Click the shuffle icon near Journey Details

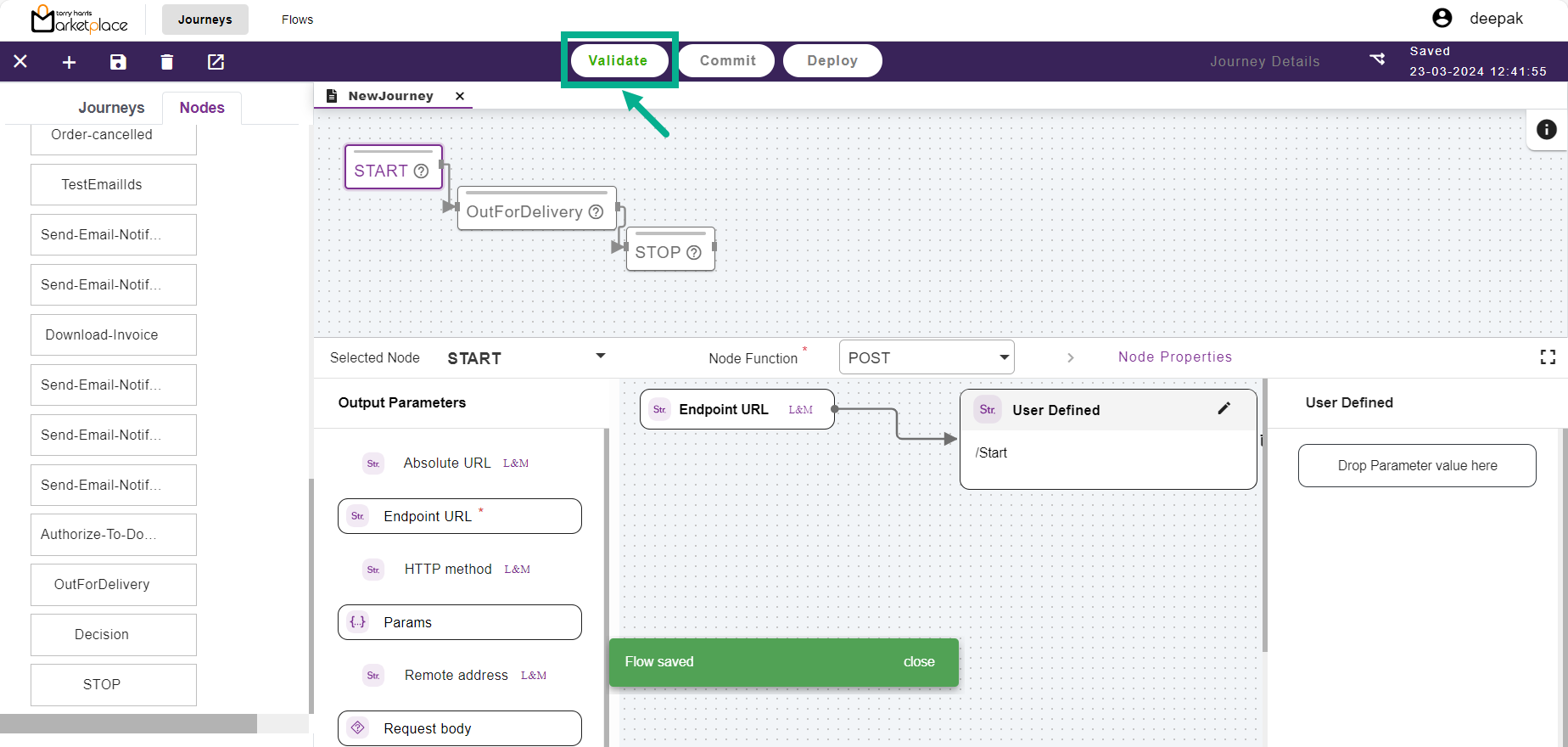[x=1377, y=59]
